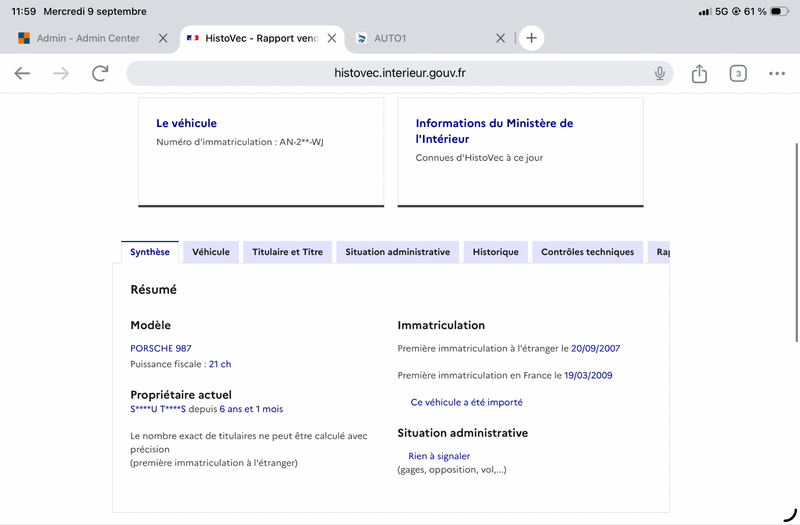Click the date 20/09/2007
The image size is (800, 525).
pos(595,348)
